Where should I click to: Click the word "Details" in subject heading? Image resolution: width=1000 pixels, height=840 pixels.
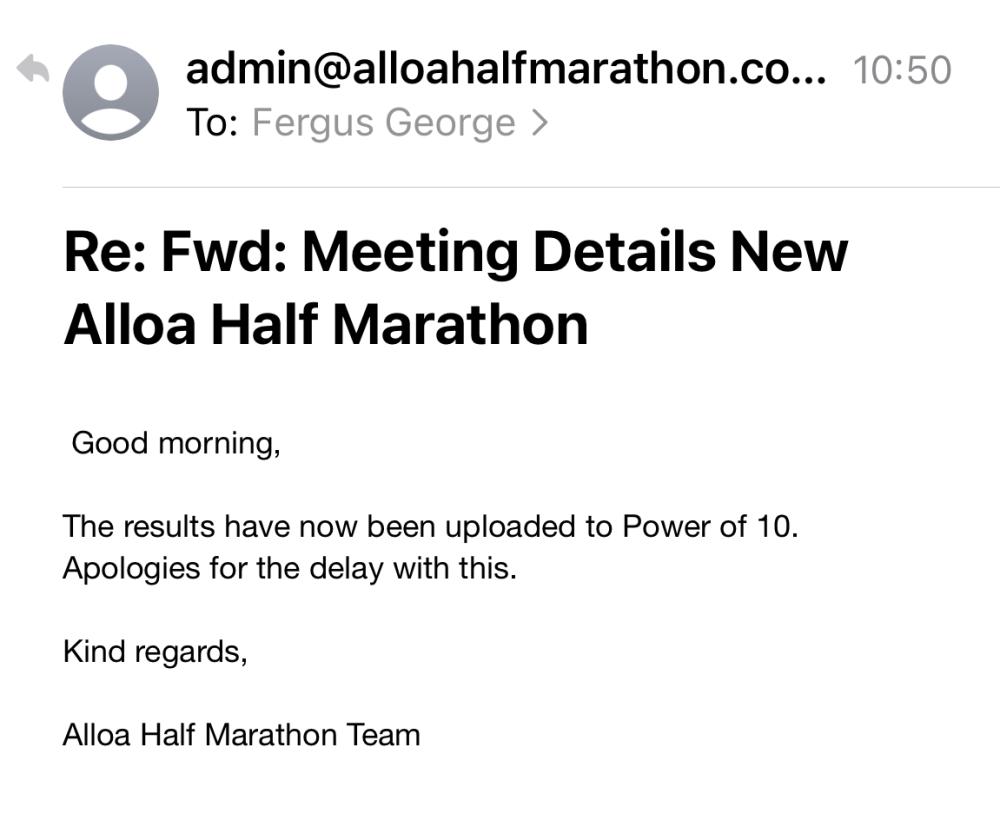(x=624, y=252)
